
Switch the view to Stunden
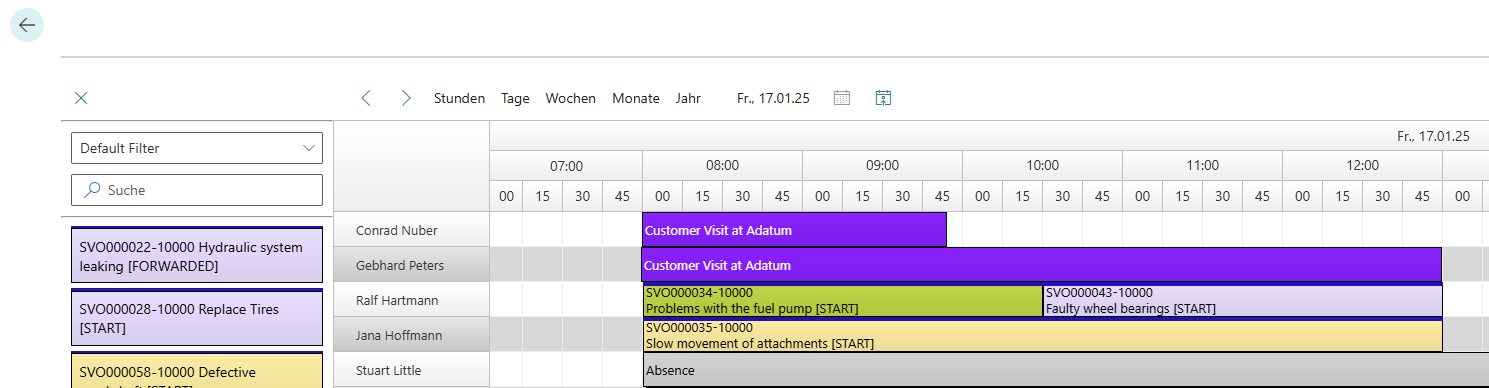click(459, 98)
